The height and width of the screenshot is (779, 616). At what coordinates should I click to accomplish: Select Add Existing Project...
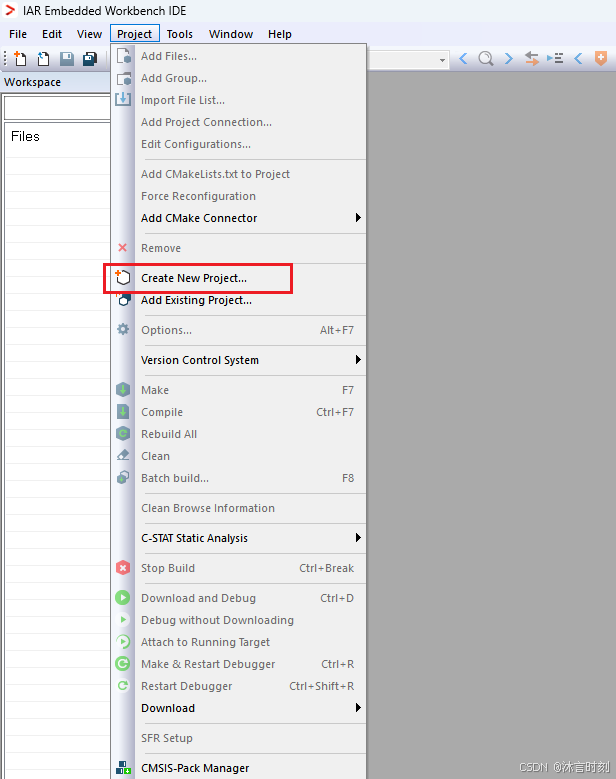click(239, 300)
